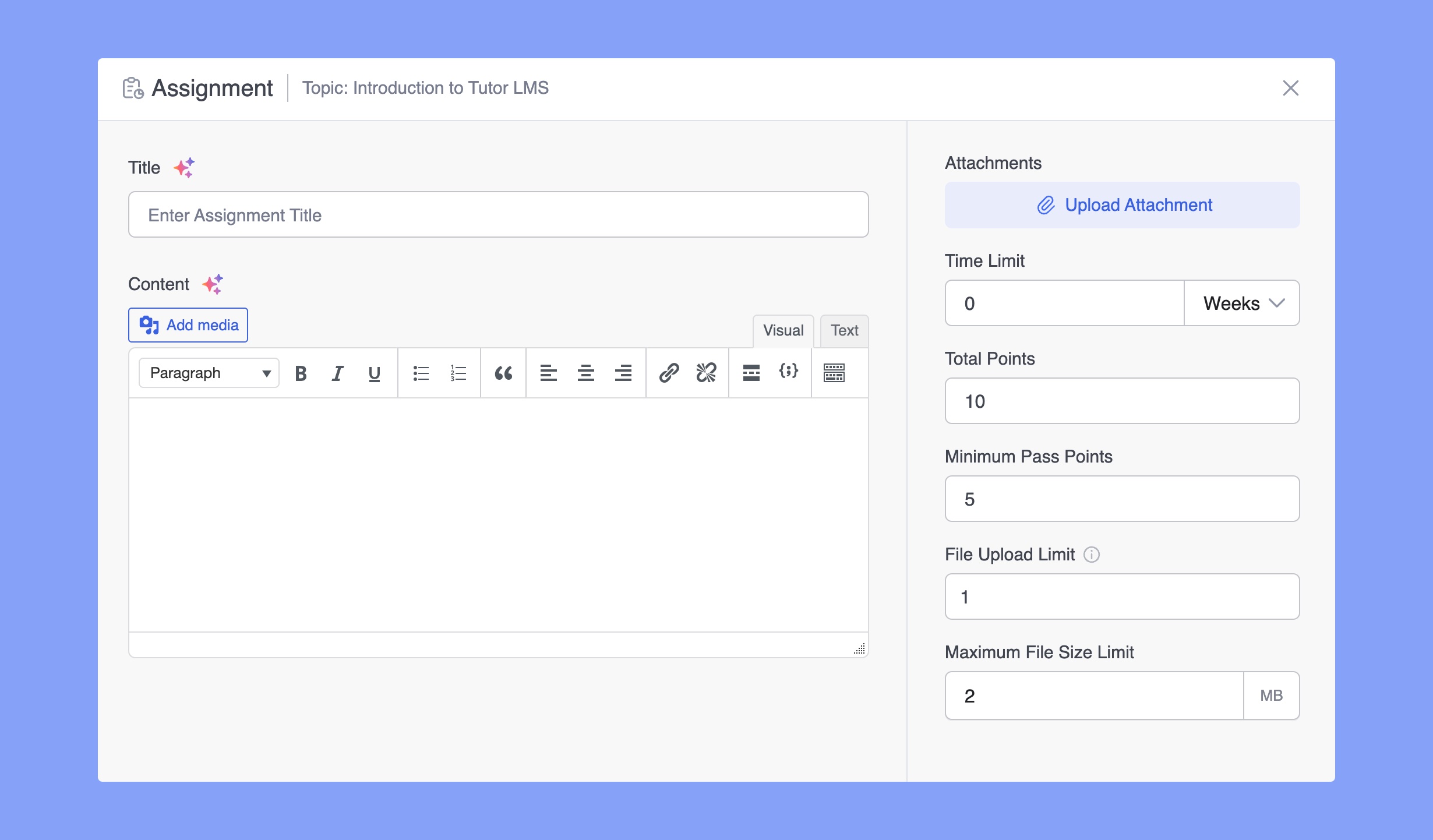This screenshot has height=840, width=1433.
Task: Click the Insert Link icon
Action: tap(668, 372)
